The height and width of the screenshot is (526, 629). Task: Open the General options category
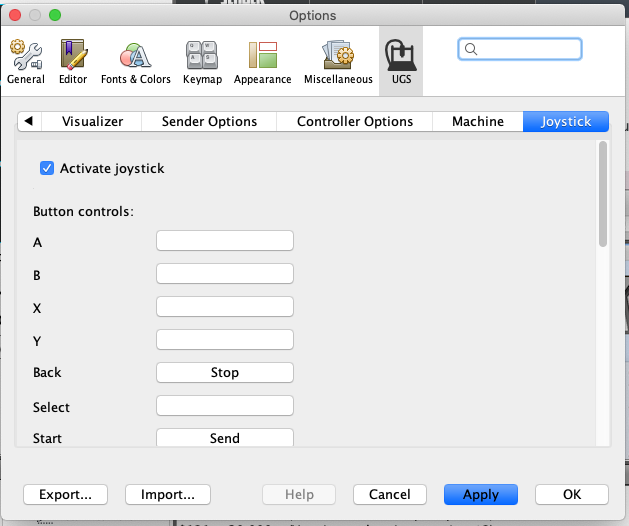tap(25, 62)
